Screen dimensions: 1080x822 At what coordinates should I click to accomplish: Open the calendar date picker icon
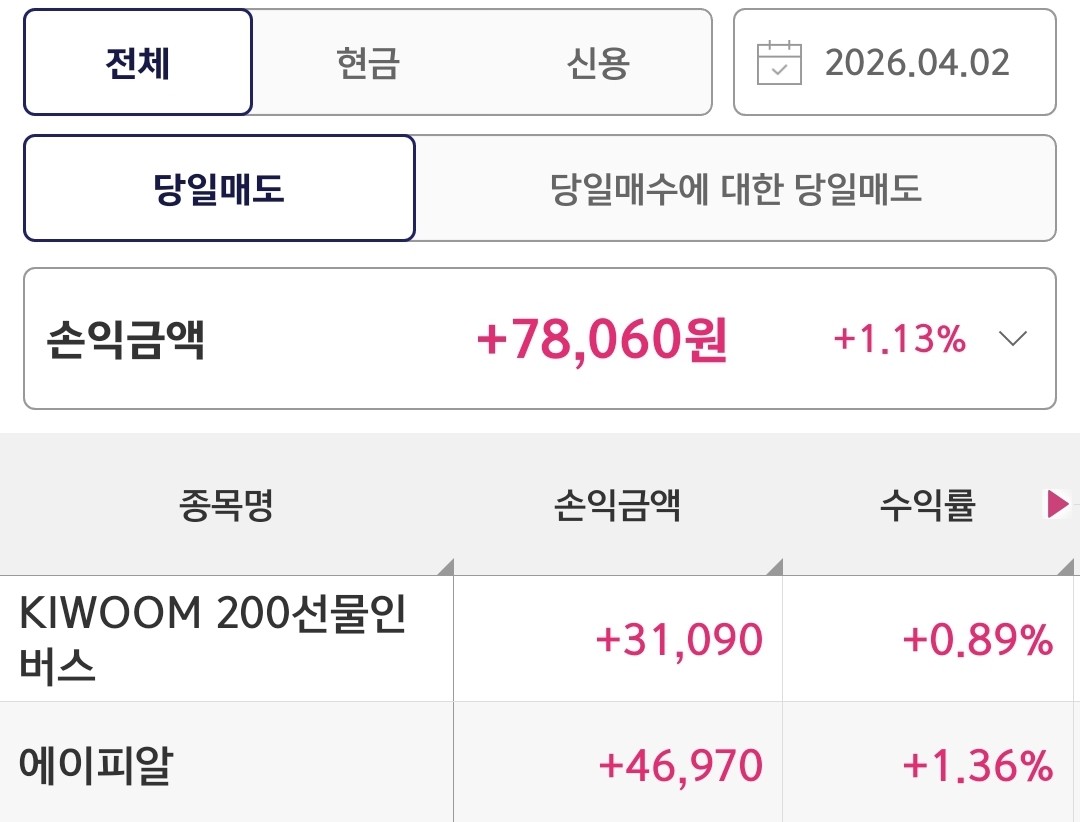[x=779, y=63]
